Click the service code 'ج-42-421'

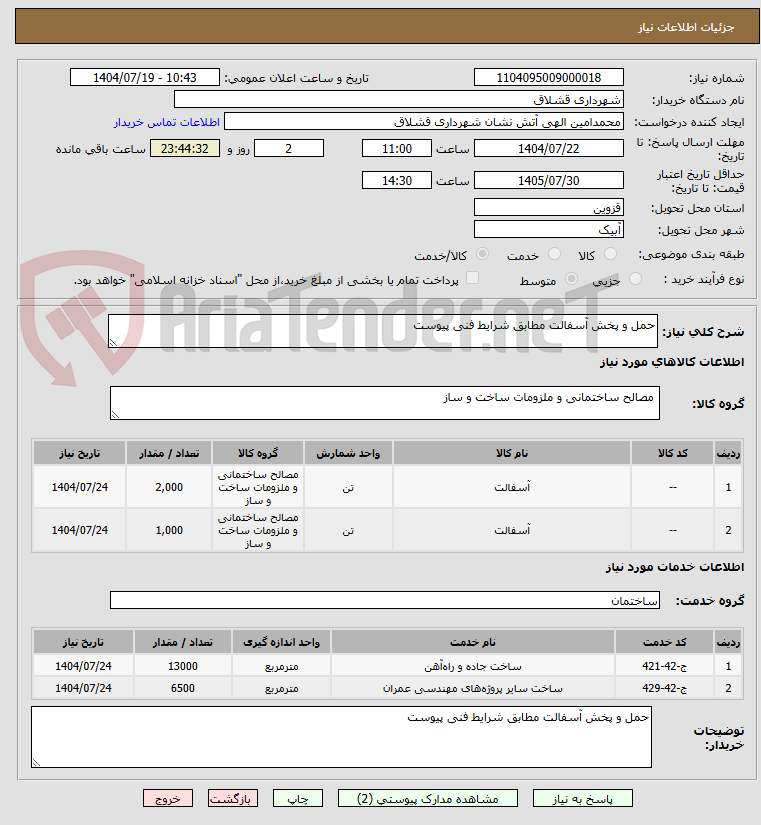pos(664,666)
